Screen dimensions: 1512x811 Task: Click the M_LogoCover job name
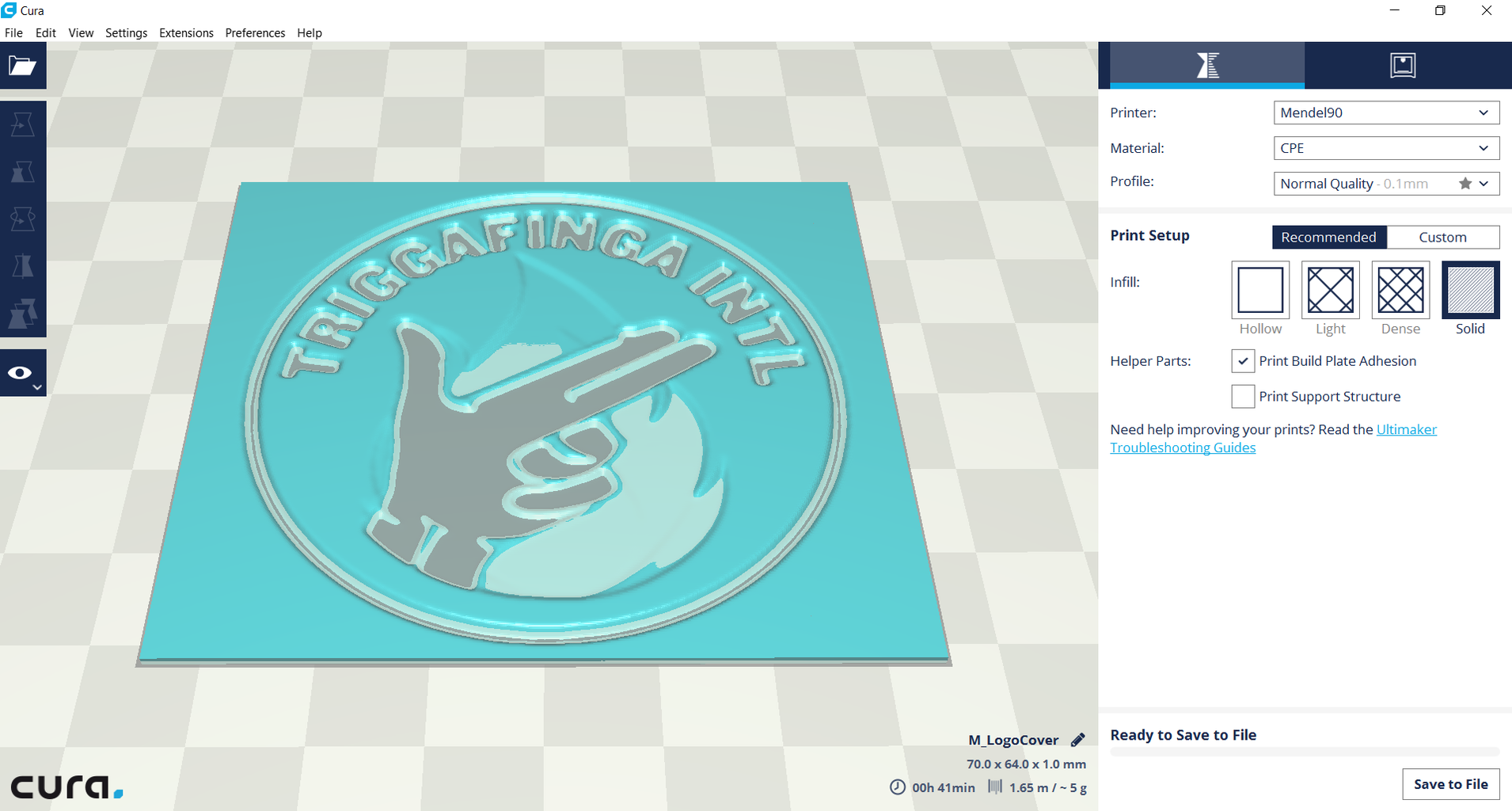1013,740
